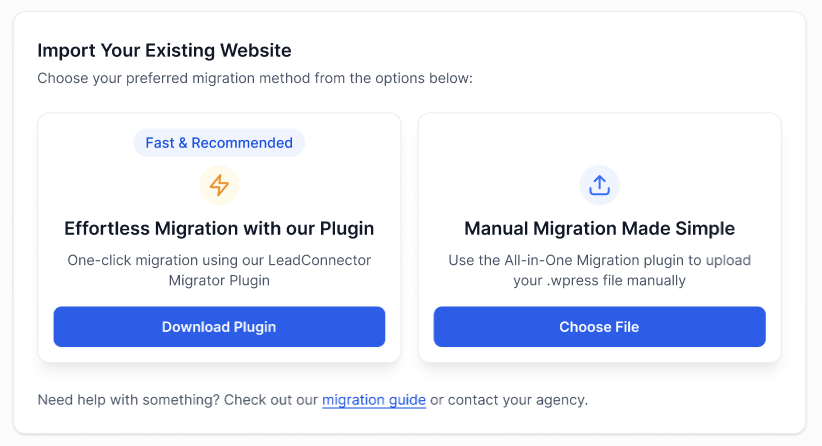Click the Fast & Recommended badge
The height and width of the screenshot is (446, 822).
pyautogui.click(x=219, y=143)
